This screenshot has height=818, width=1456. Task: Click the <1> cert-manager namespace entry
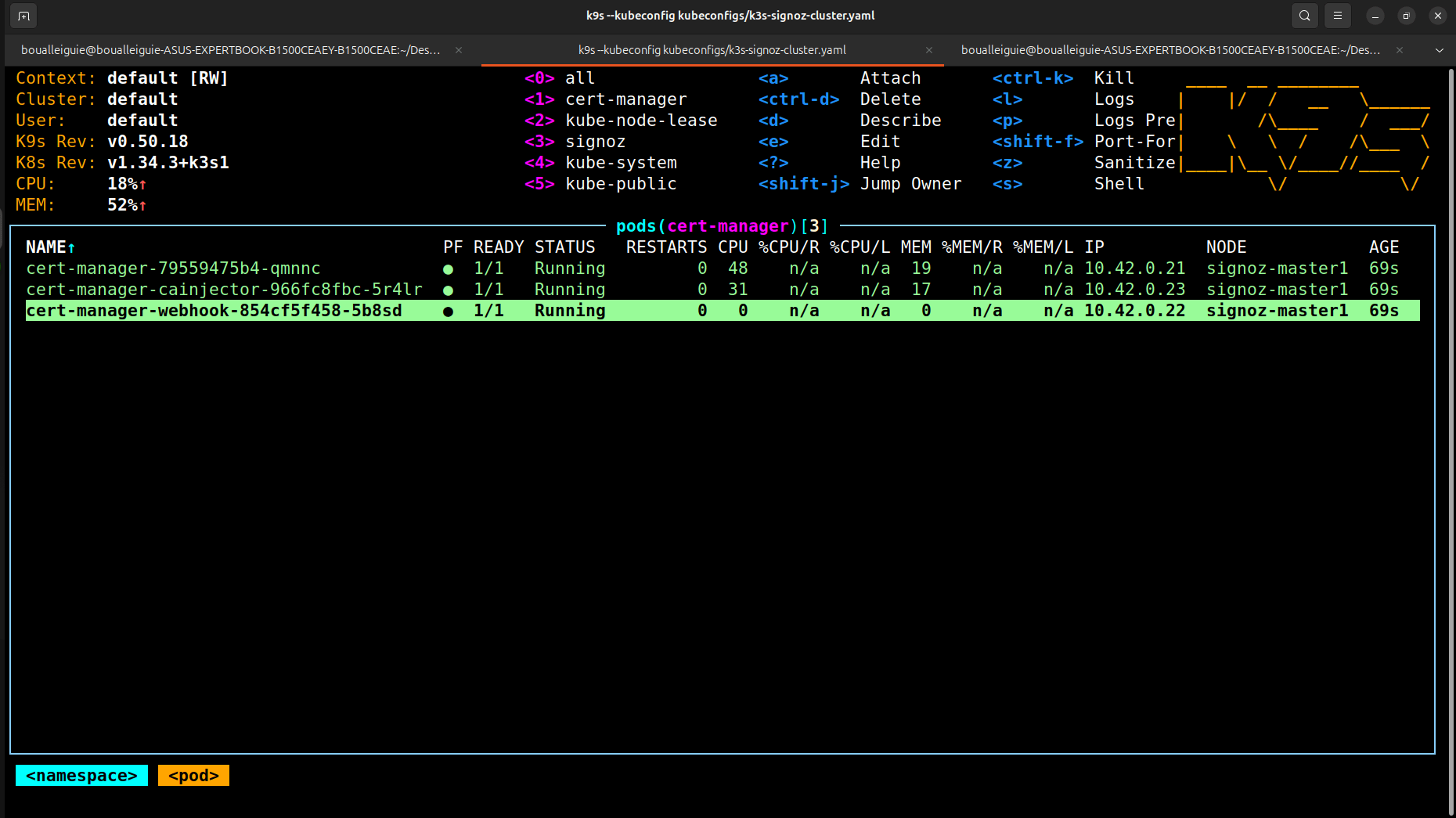click(606, 99)
